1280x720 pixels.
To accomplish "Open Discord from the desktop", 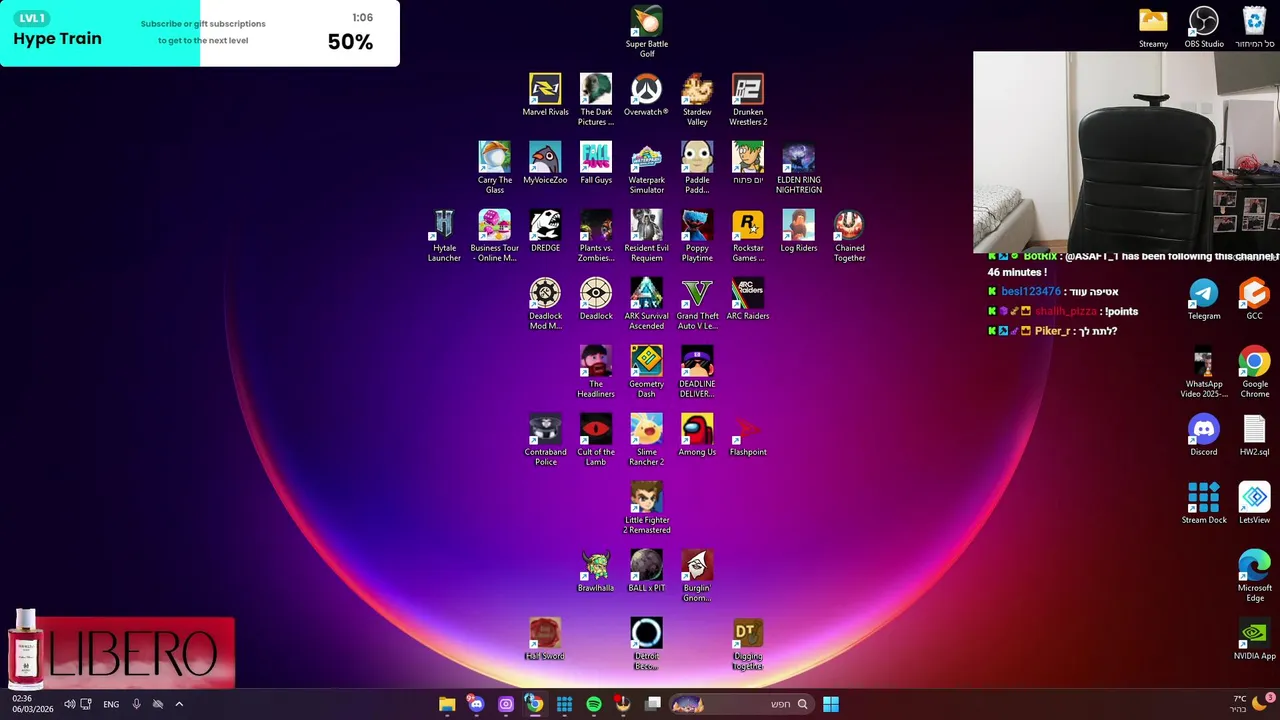I will [1204, 435].
